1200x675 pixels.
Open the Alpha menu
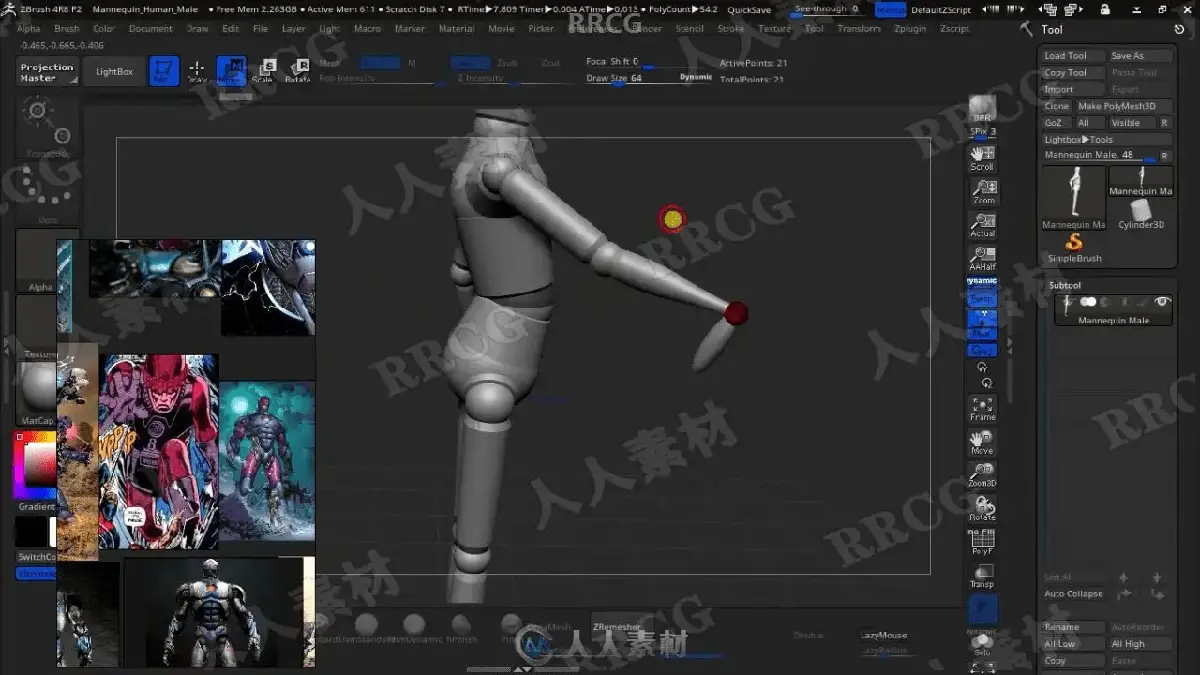pyautogui.click(x=29, y=29)
